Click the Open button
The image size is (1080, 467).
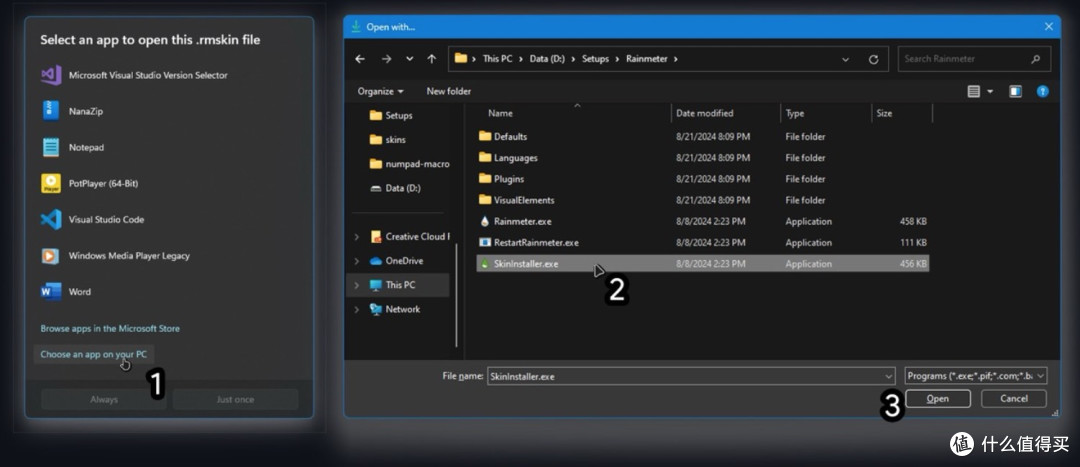937,399
